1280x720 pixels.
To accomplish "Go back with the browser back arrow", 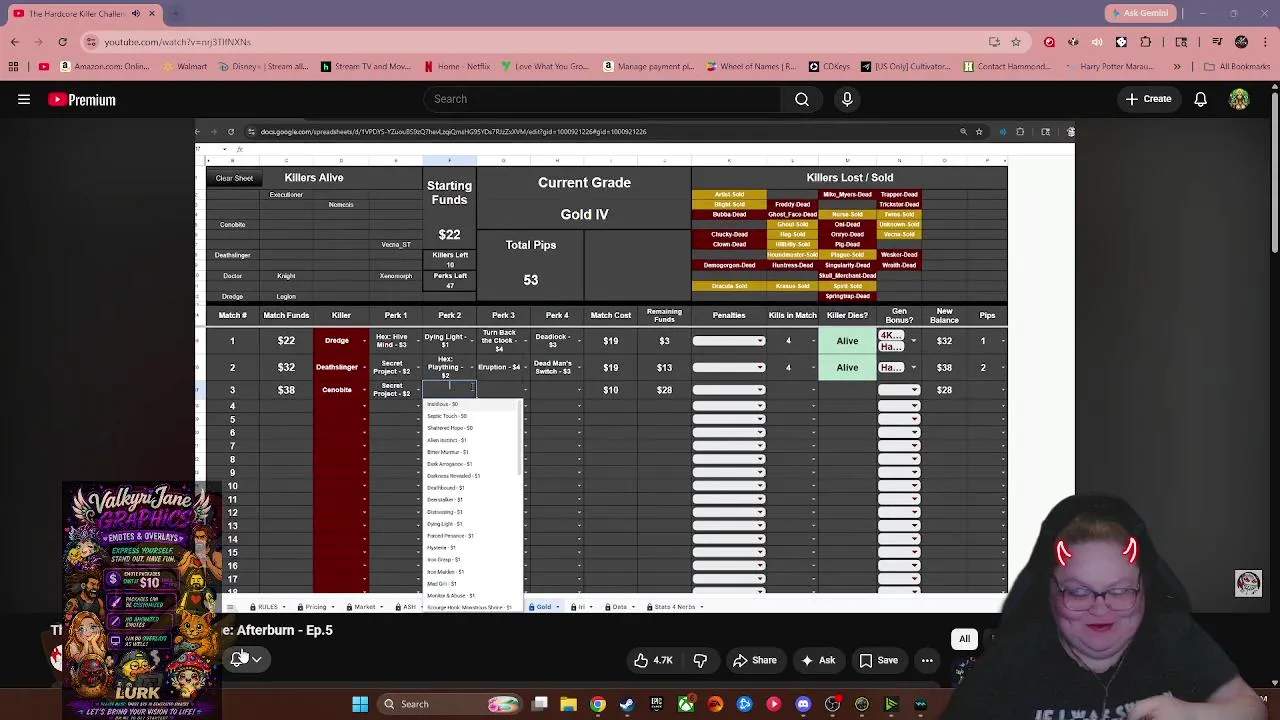I will pos(14,42).
